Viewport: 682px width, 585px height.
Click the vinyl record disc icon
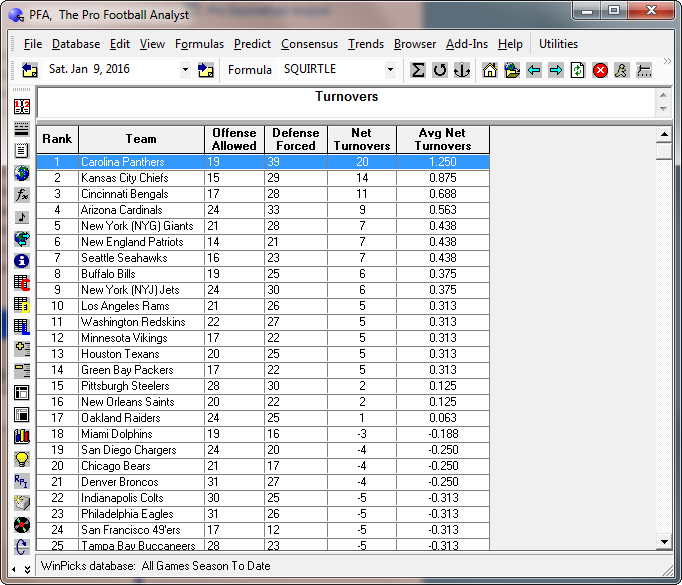click(x=22, y=525)
